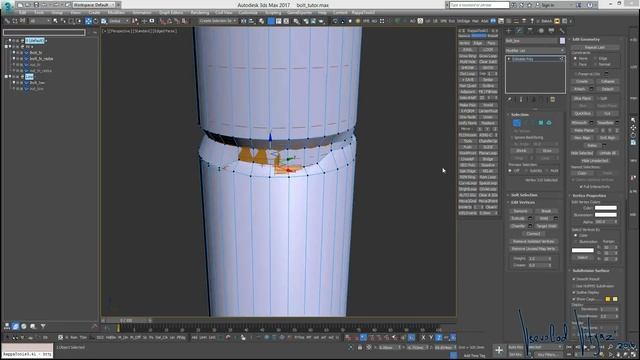640x360 pixels.
Task: Toggle Smooth Result checkbox
Action: point(574,279)
